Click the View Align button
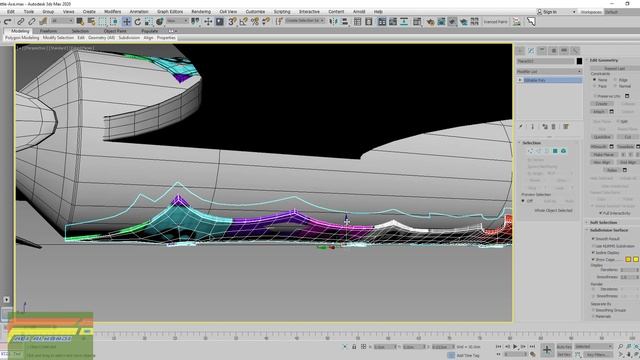This screenshot has width=640, height=360. click(x=602, y=162)
